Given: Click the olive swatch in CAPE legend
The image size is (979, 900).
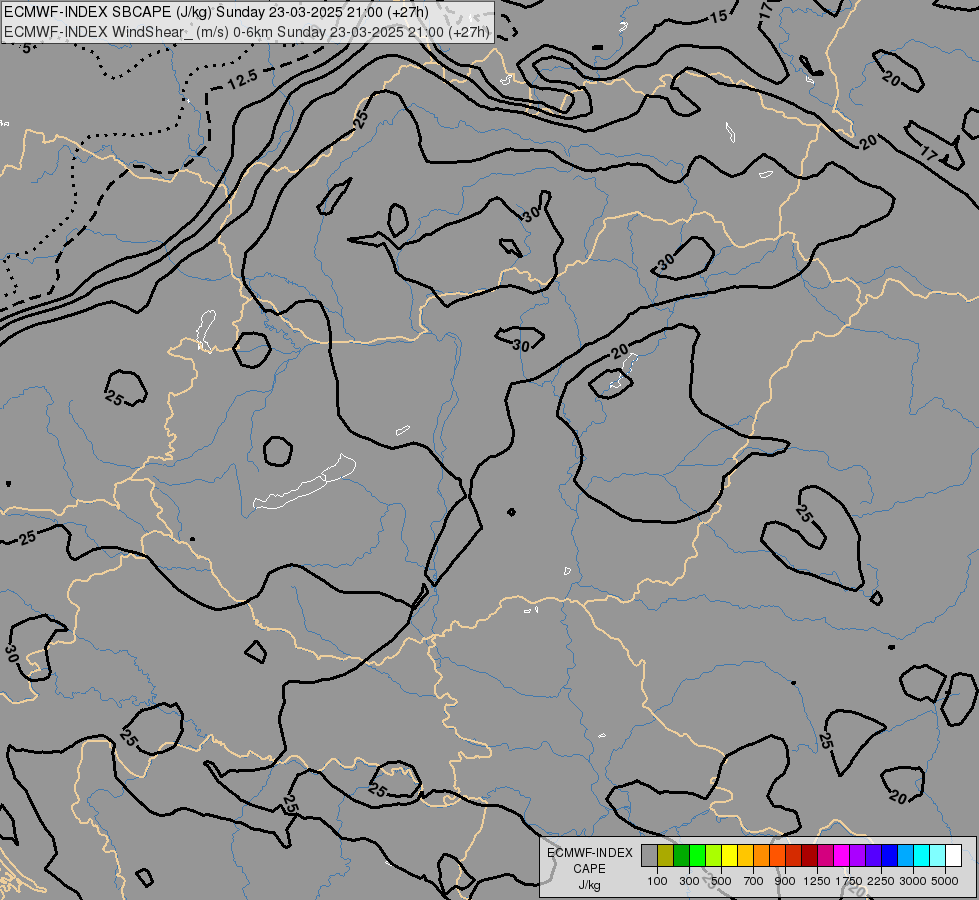Looking at the screenshot, I should coord(666,855).
